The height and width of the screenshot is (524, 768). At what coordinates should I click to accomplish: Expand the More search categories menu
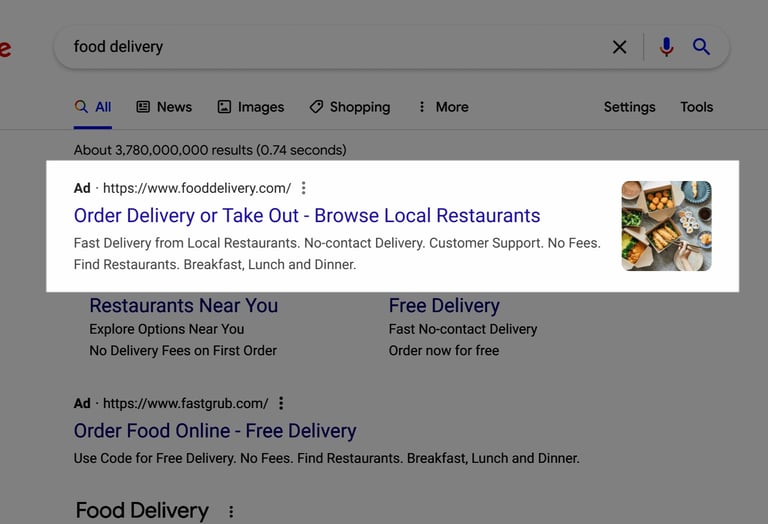click(443, 107)
